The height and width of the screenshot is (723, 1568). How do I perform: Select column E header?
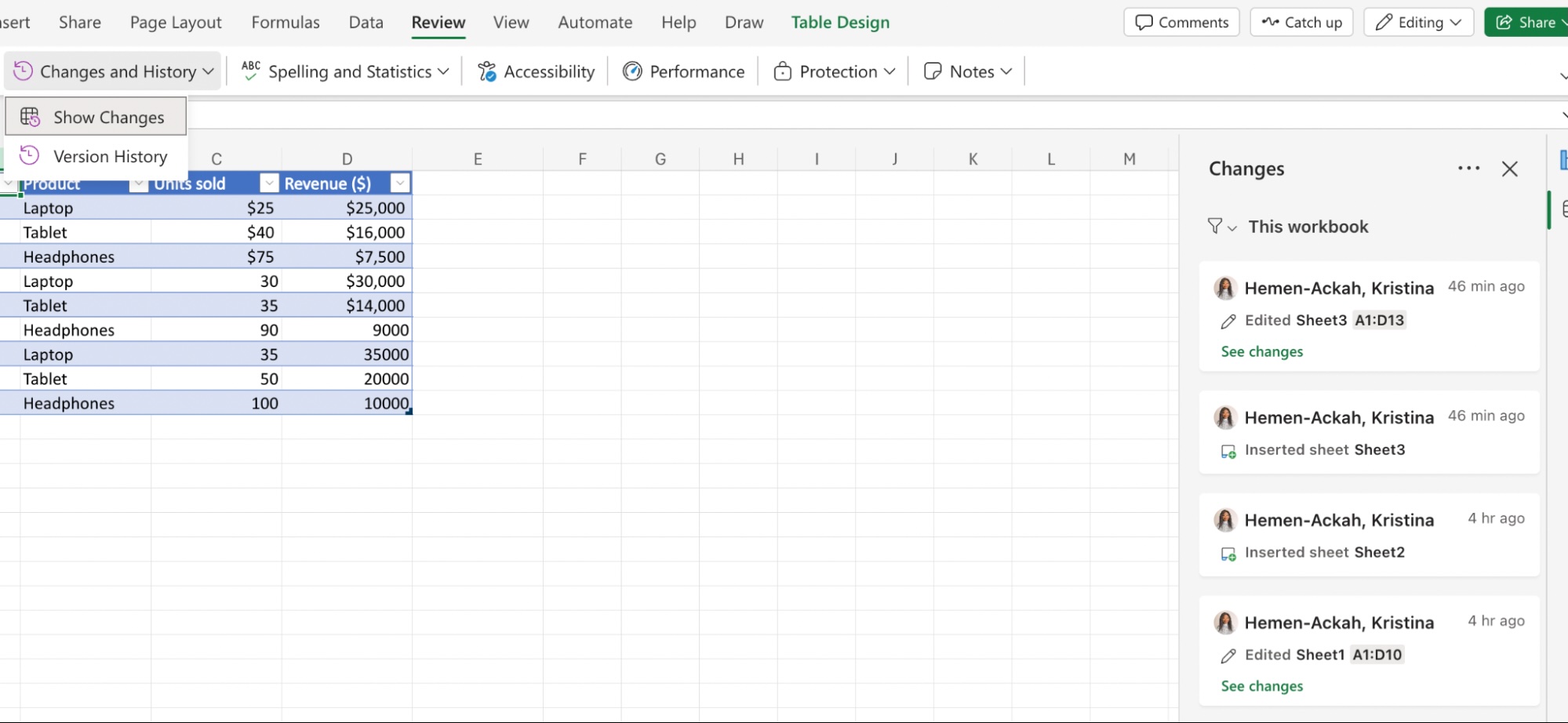[478, 159]
